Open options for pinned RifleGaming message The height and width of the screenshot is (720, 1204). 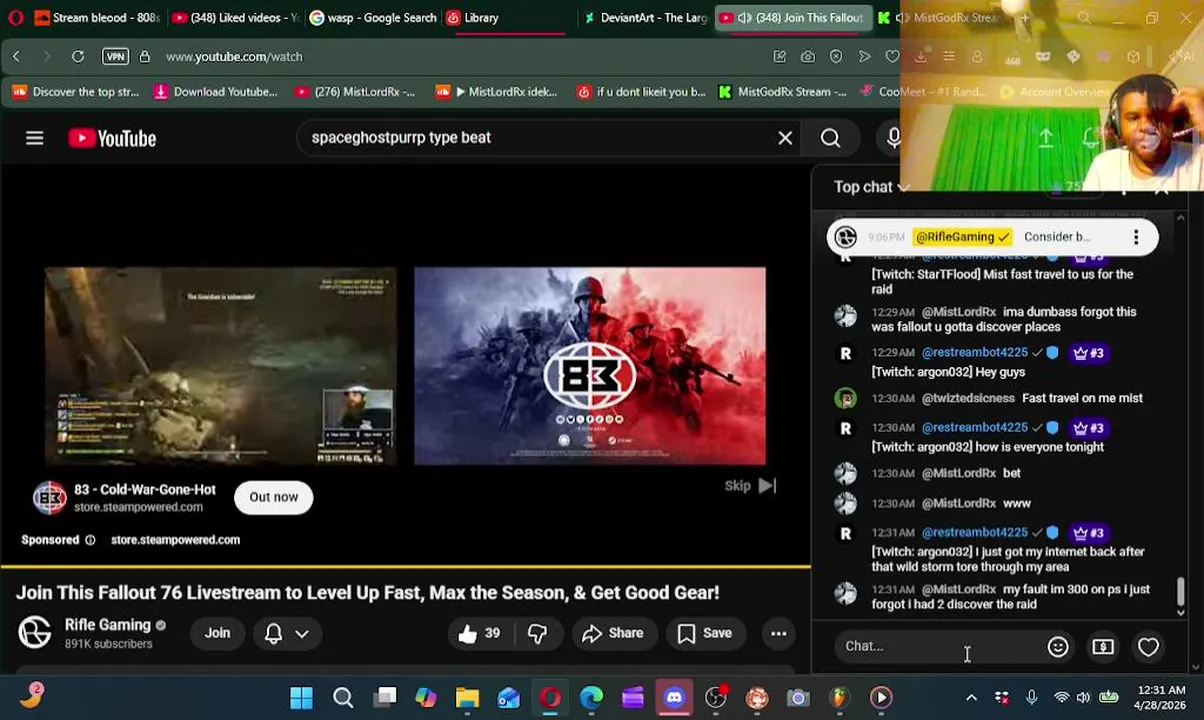click(1136, 237)
